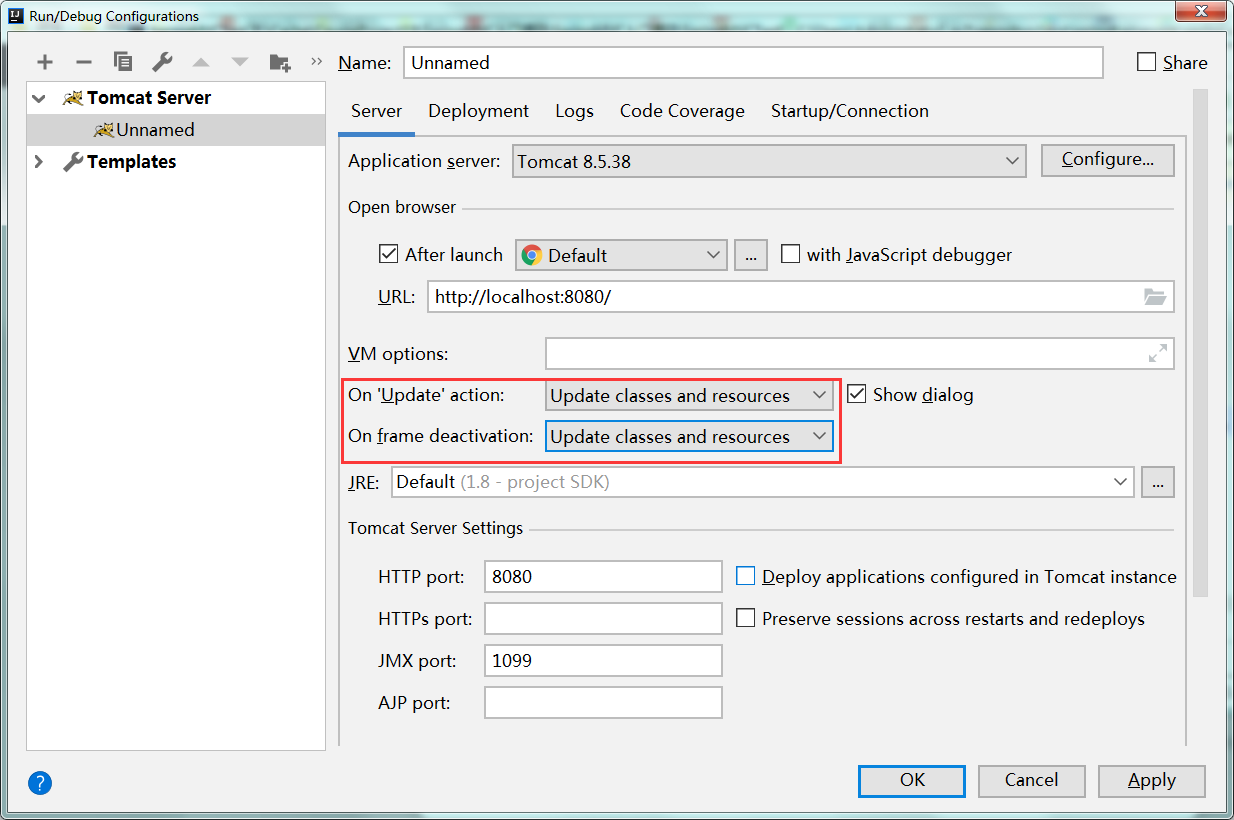Image resolution: width=1234 pixels, height=820 pixels.
Task: Click the Move Down arrow icon
Action: point(240,62)
